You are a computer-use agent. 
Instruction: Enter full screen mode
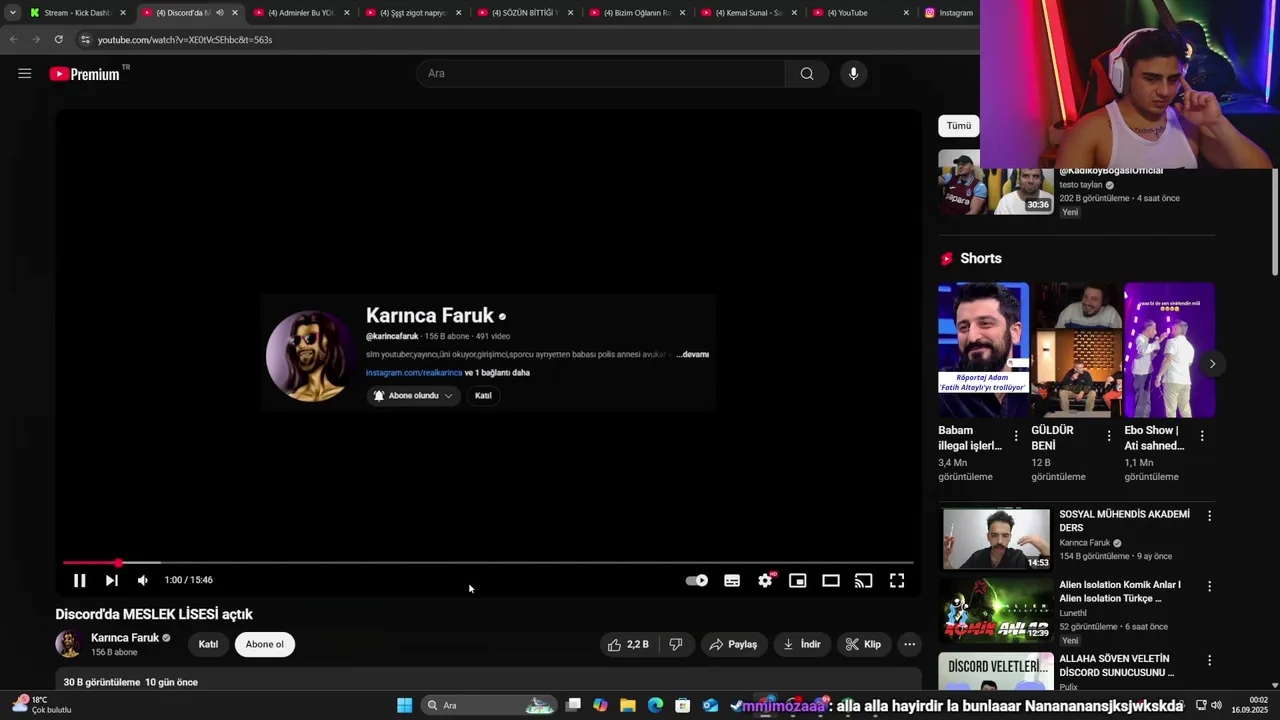897,580
